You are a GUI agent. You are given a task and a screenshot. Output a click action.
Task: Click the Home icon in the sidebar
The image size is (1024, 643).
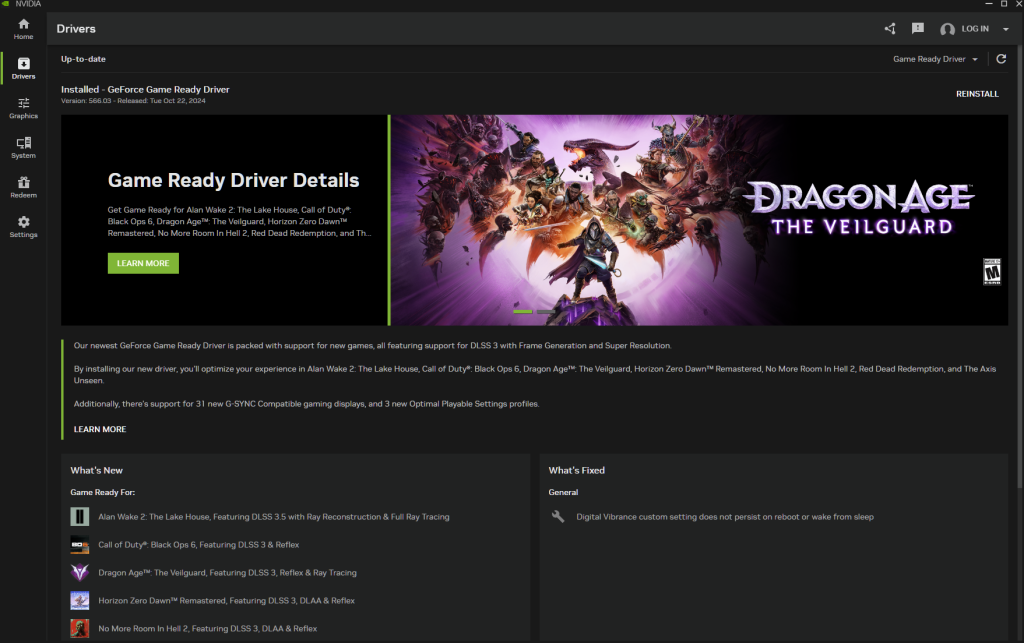tap(23, 28)
